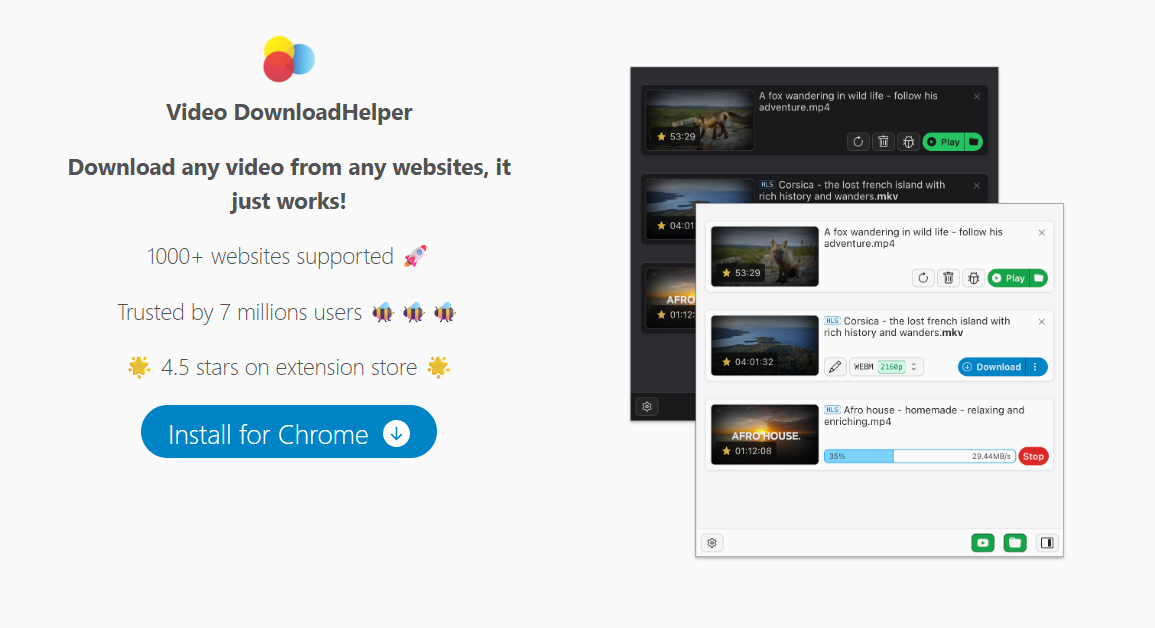Image resolution: width=1155 pixels, height=628 pixels.
Task: Click '1000+ websites supported' text
Action: point(270,256)
